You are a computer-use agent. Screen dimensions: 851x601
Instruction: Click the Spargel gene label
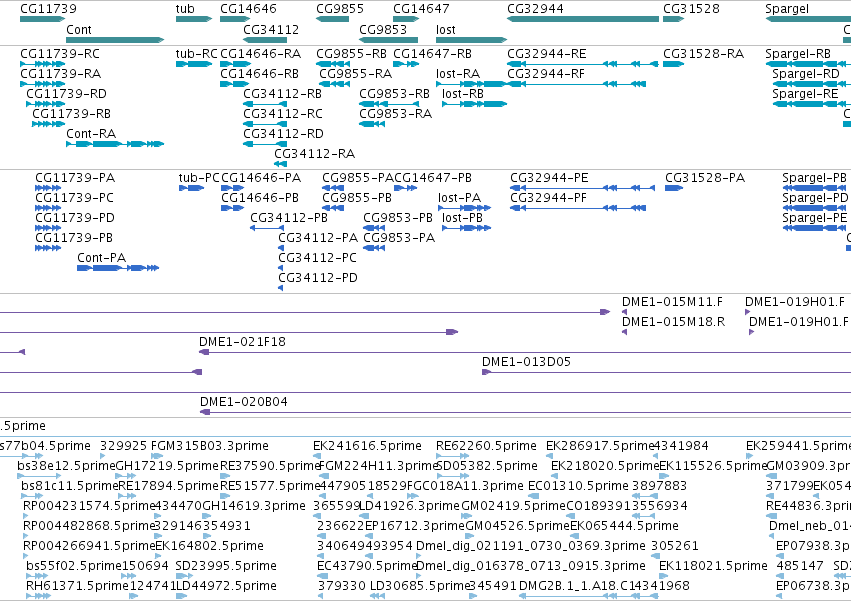click(787, 9)
